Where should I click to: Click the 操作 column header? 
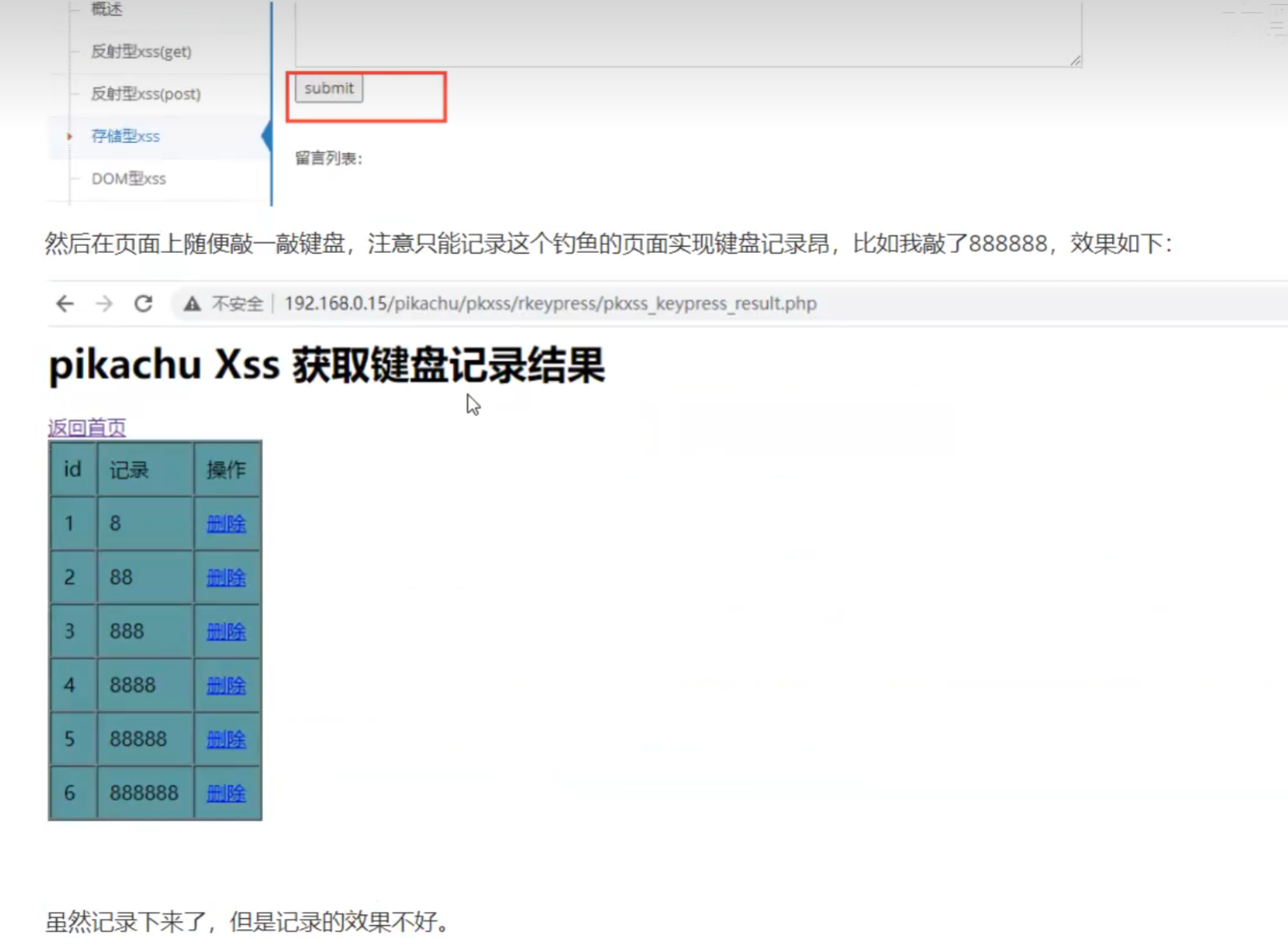click(226, 469)
